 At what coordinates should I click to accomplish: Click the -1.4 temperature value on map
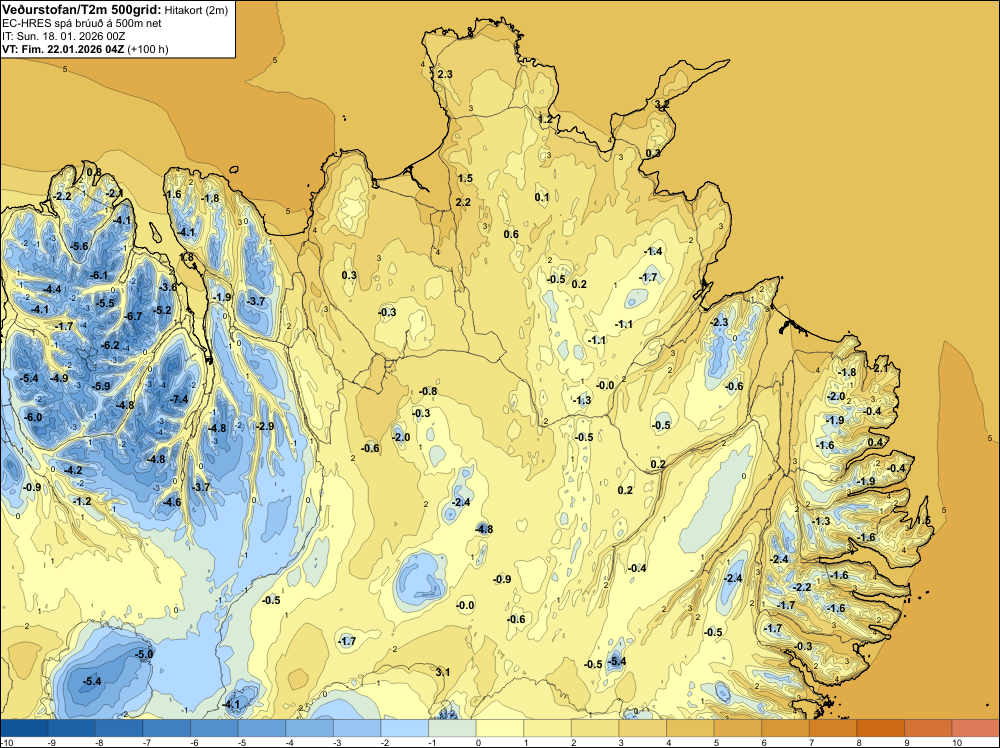pos(654,251)
